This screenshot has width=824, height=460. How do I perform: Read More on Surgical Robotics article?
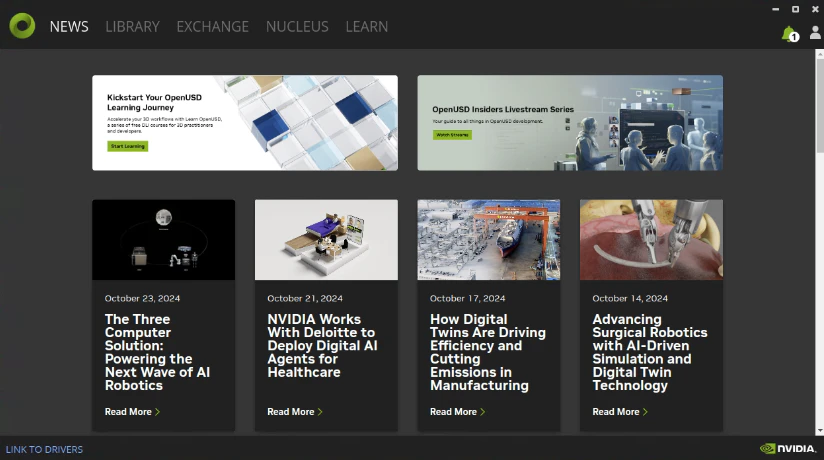click(616, 412)
